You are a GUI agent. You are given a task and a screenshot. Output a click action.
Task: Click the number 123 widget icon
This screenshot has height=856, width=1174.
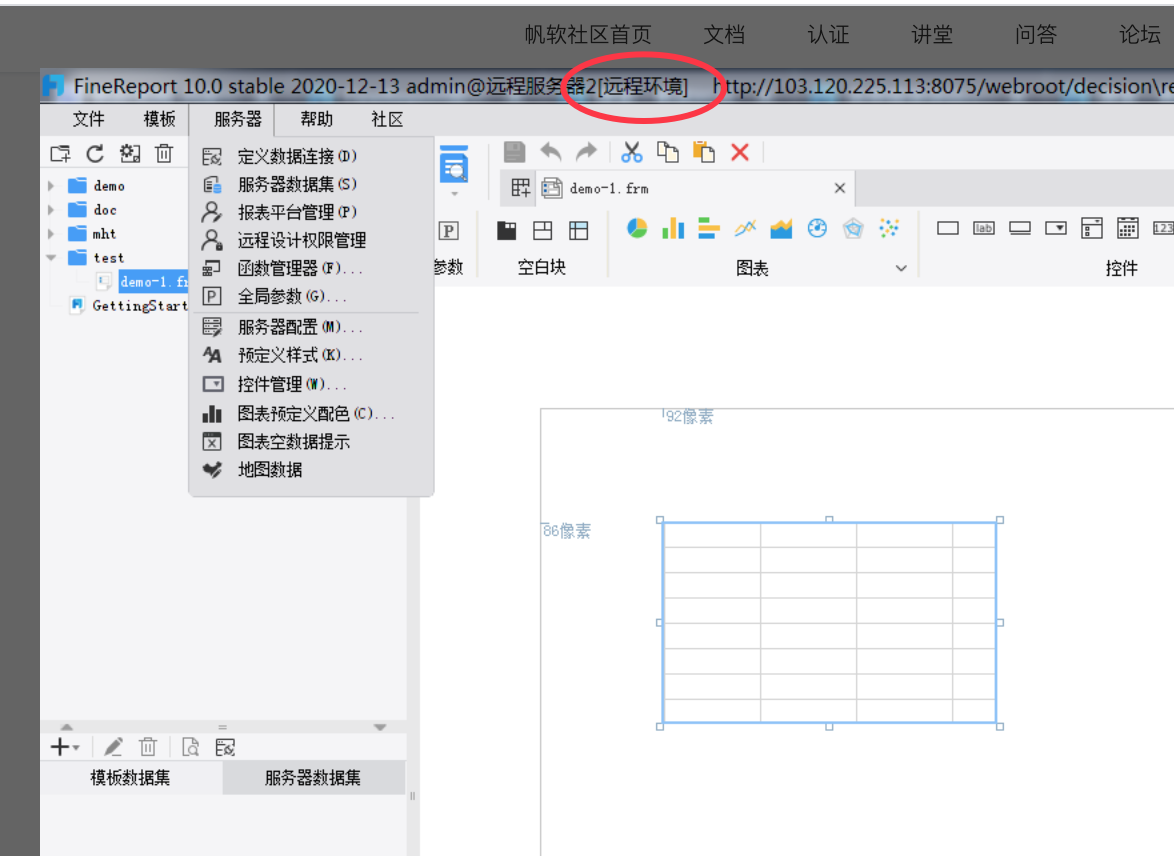tap(1163, 228)
